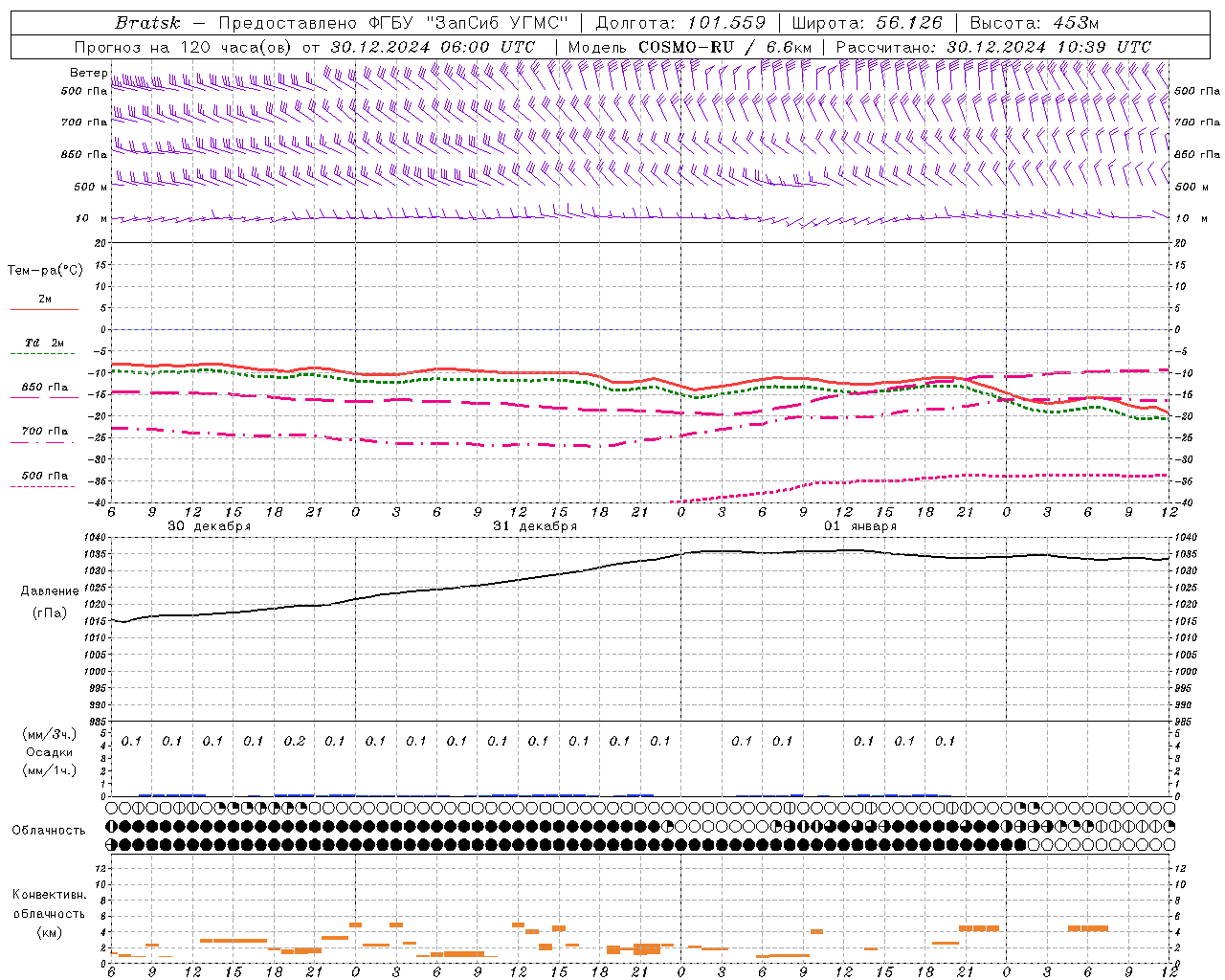Click the (мм/1ч.) precipitation unit label
This screenshot has width=1225, height=980.
(x=50, y=770)
